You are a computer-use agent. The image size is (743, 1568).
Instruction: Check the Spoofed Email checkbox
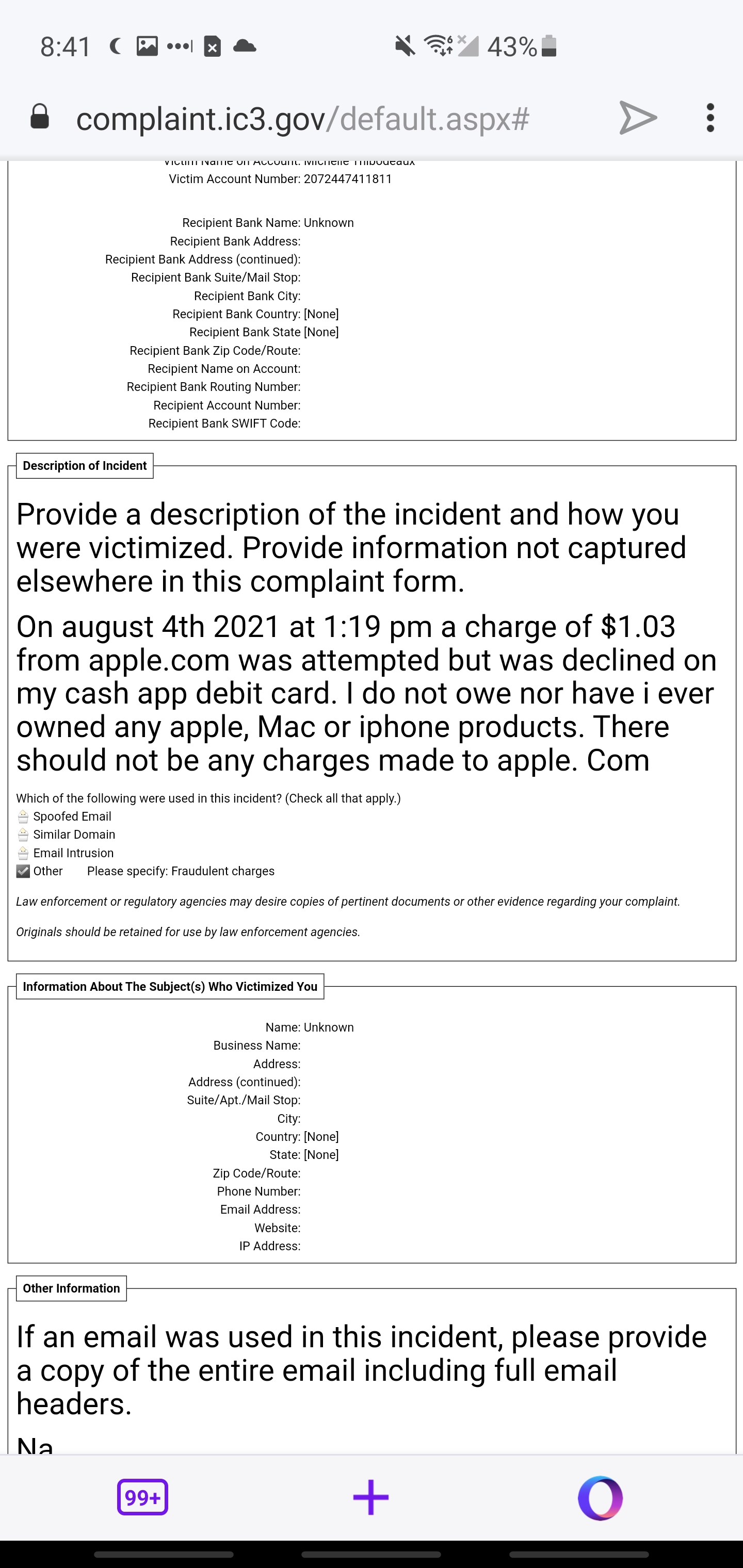pos(23,816)
